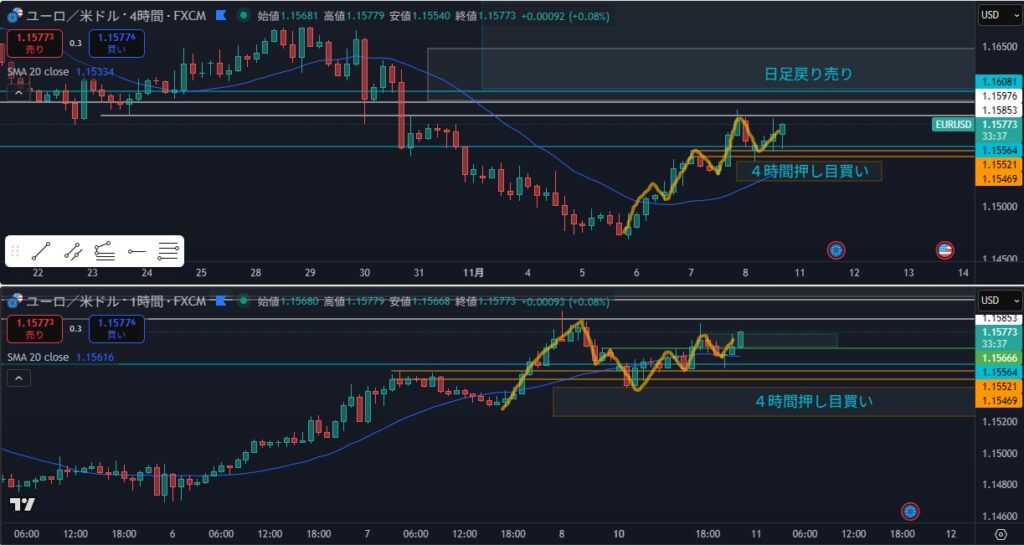Click the US flag economic event marker

(x=943, y=249)
